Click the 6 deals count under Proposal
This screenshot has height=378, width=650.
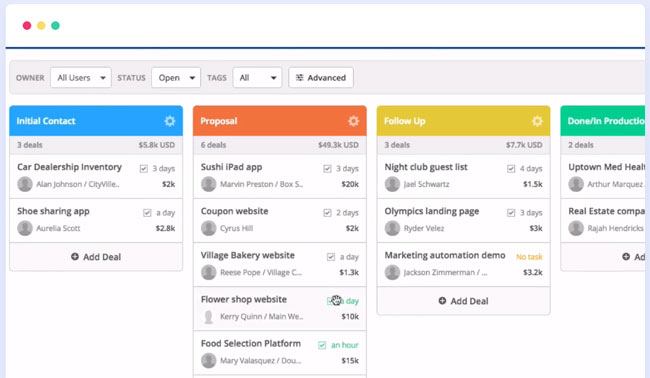(213, 145)
